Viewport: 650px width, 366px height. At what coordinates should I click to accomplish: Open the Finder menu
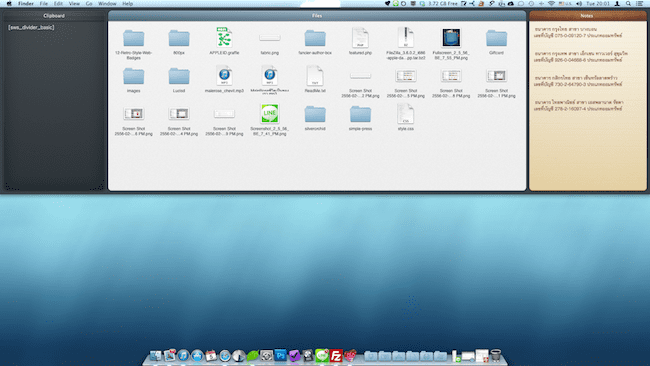[26, 4]
